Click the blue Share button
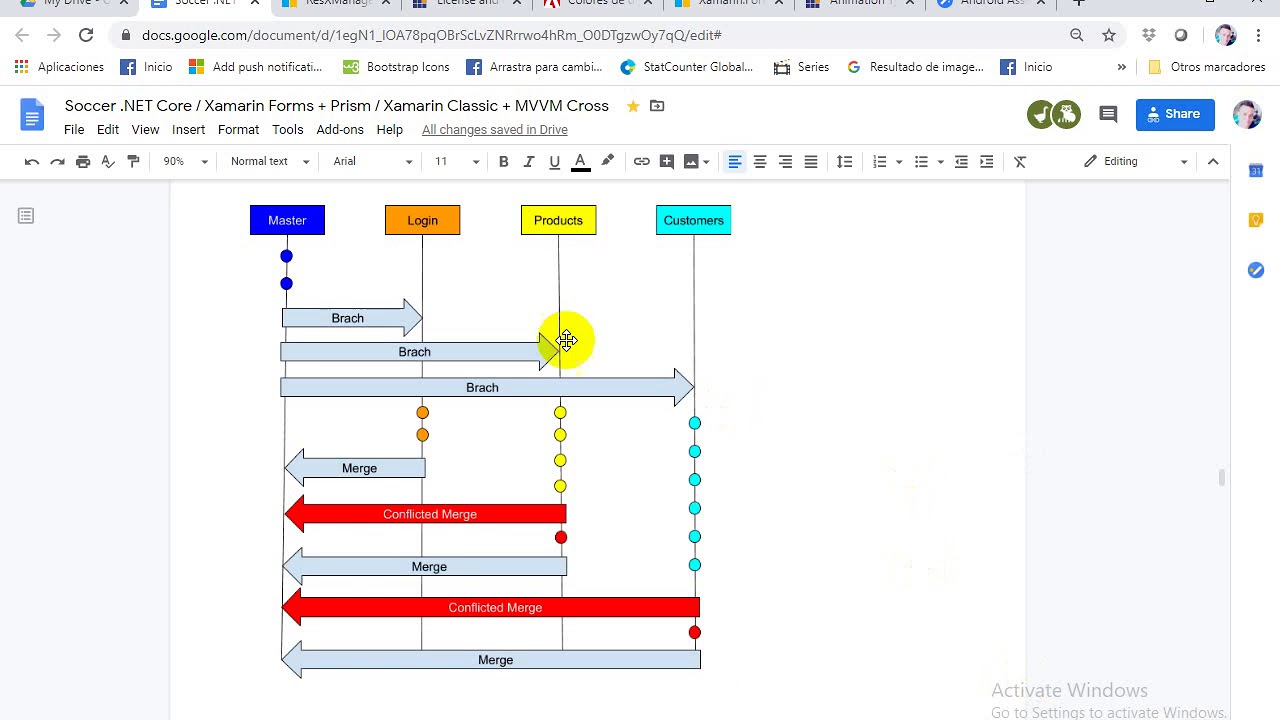The image size is (1280, 720). pos(1175,114)
